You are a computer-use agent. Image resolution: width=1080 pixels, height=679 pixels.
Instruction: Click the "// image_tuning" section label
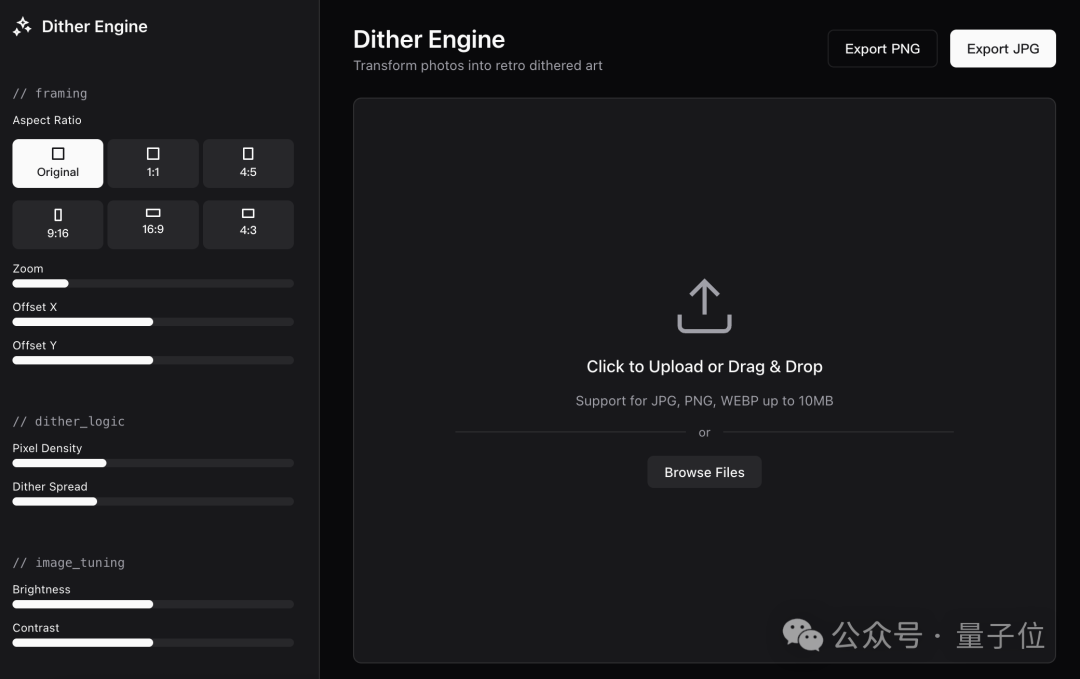(x=68, y=563)
